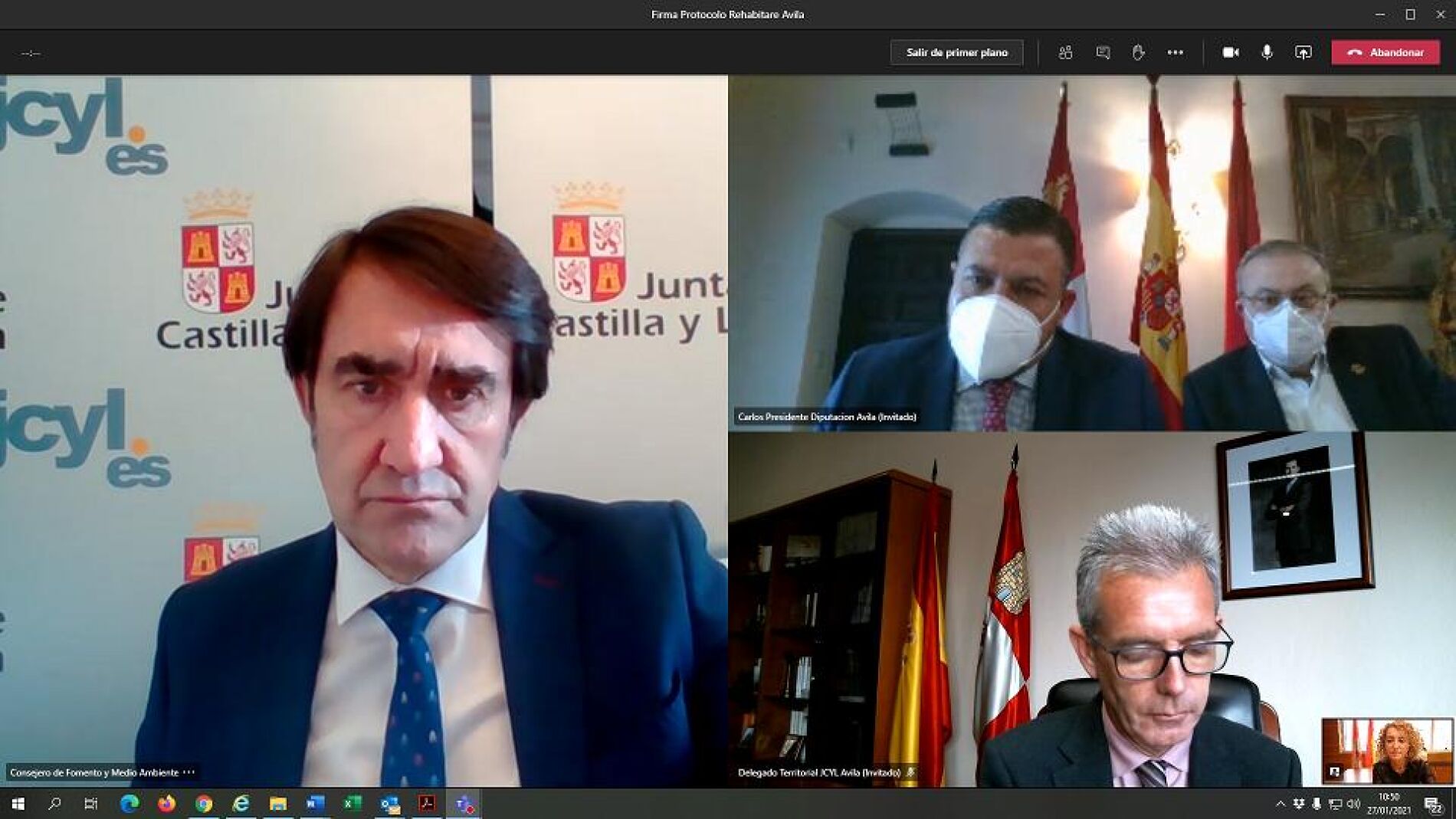Raise your hand in the meeting
The width and height of the screenshot is (1456, 819).
[1138, 53]
